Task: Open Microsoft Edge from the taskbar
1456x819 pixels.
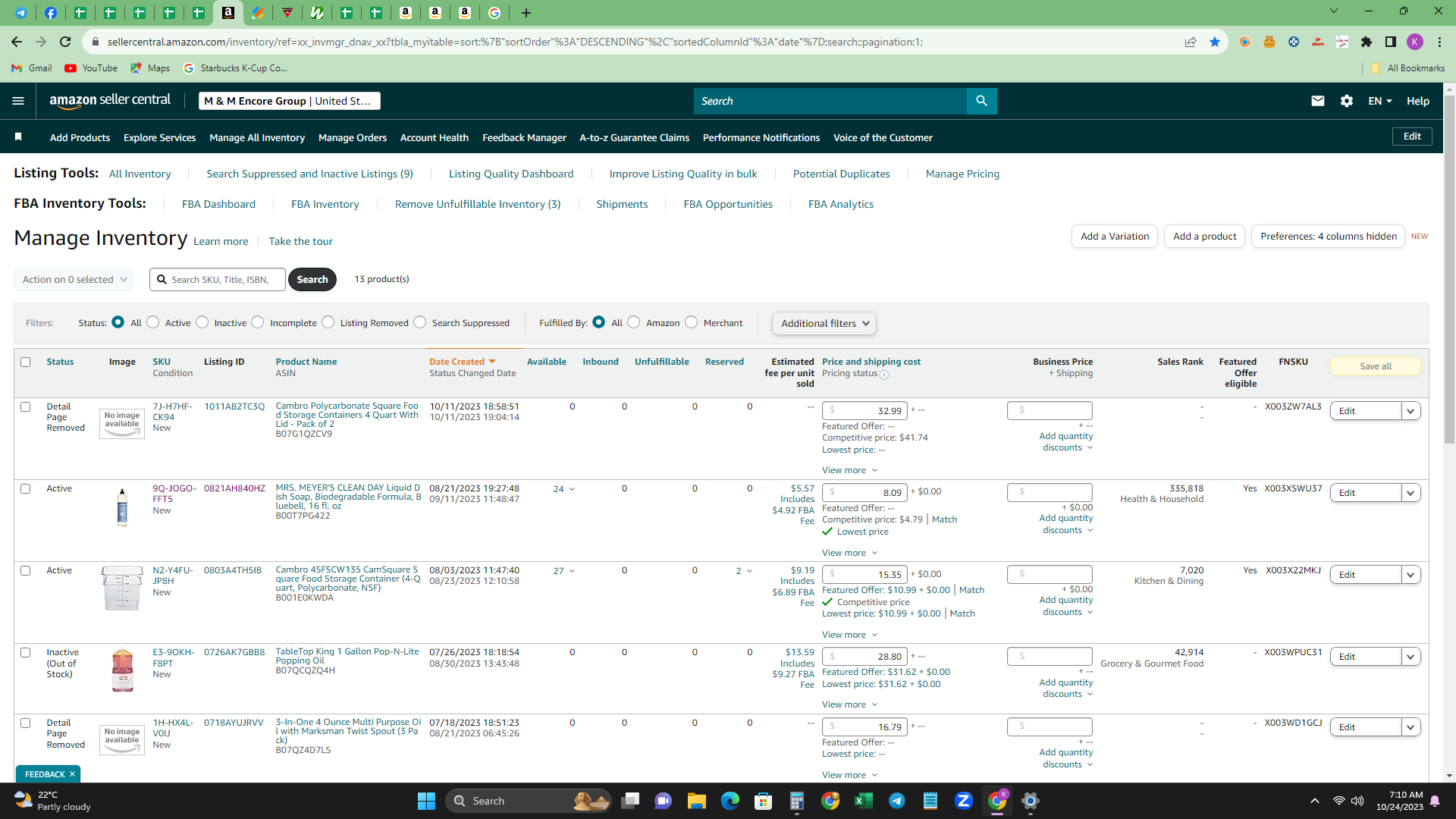Action: [x=730, y=801]
